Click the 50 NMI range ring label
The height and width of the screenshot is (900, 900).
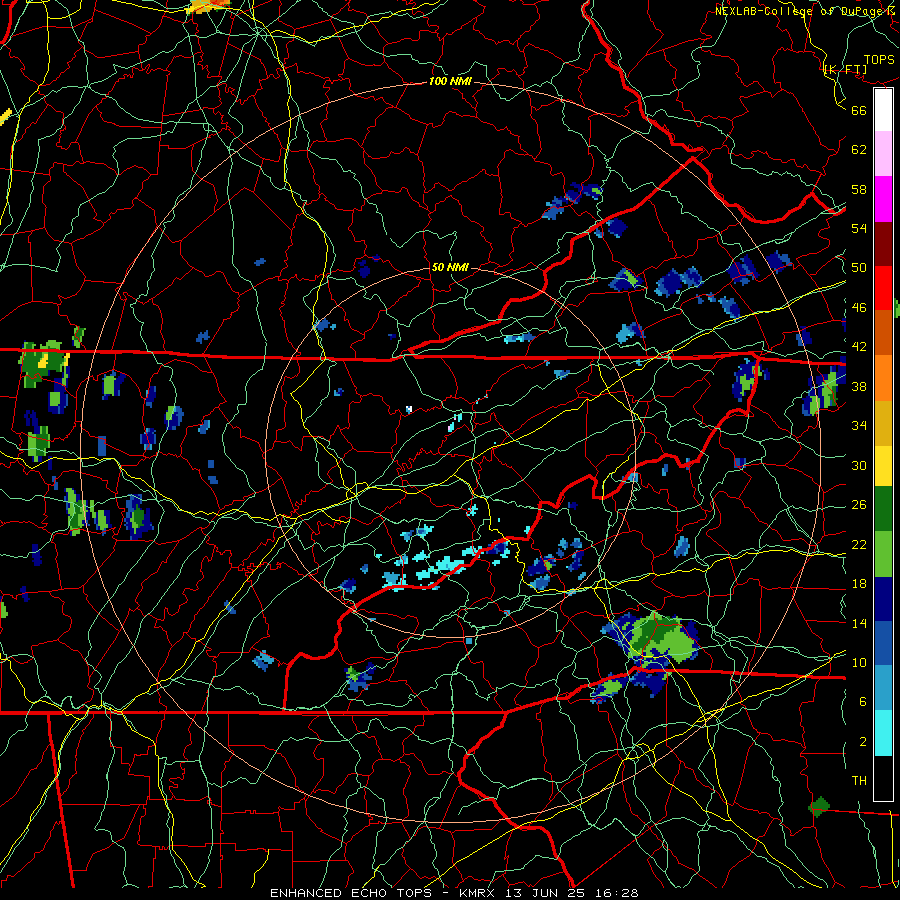pyautogui.click(x=450, y=267)
